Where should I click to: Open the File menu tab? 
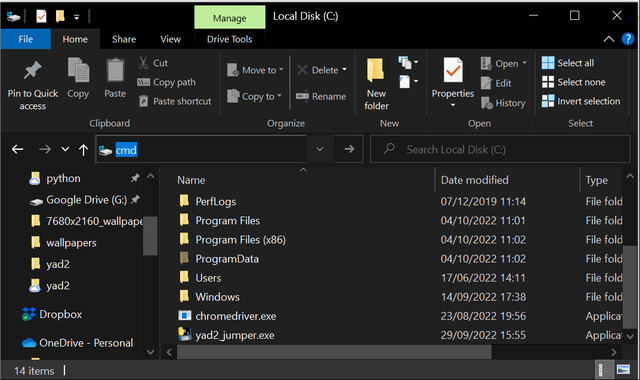click(25, 39)
